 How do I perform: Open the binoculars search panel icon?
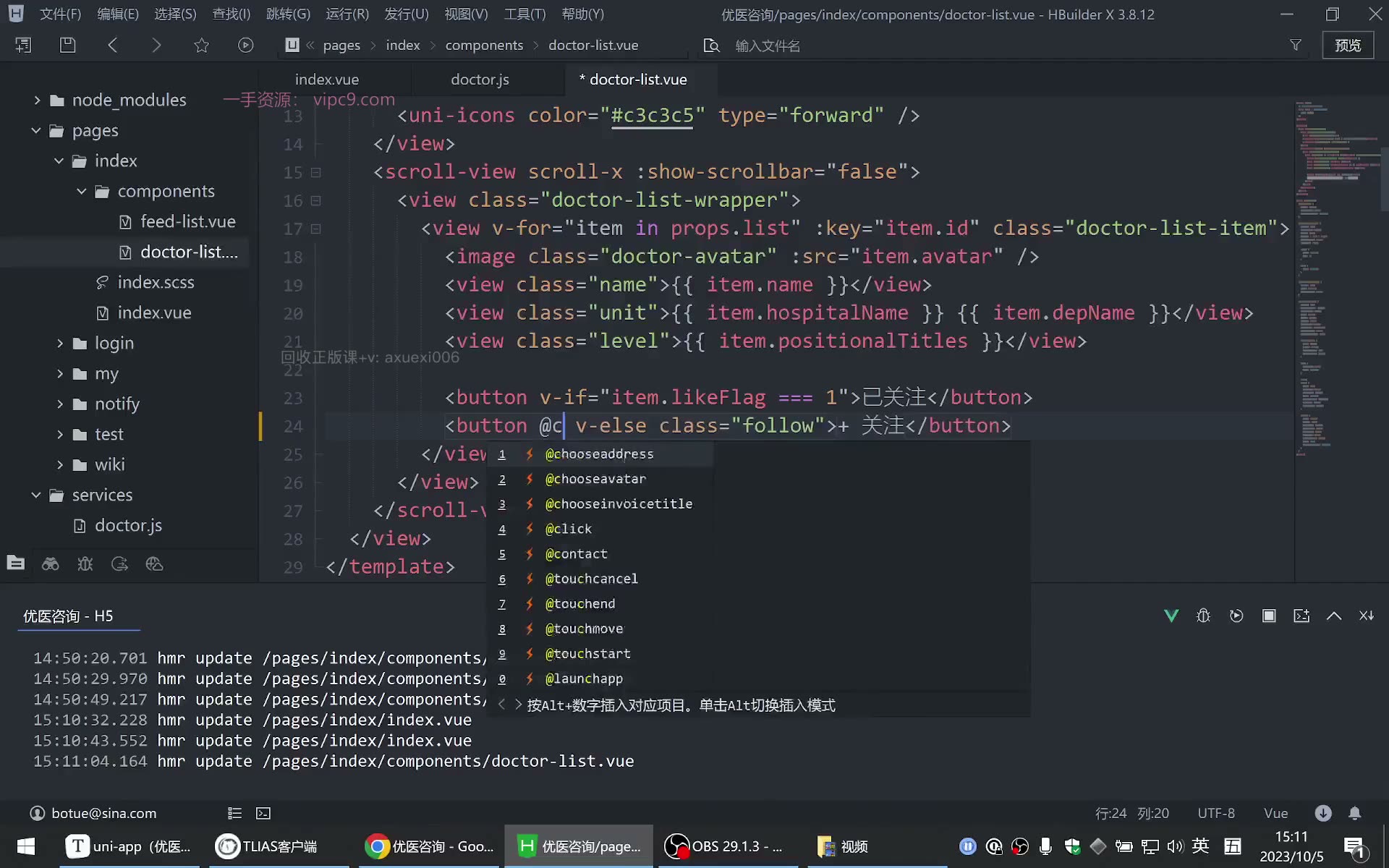click(x=50, y=563)
